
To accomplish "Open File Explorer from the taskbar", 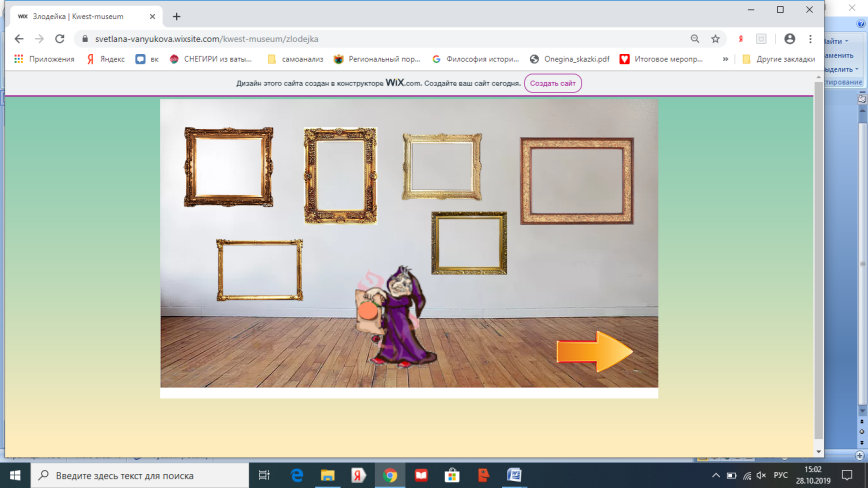I will [328, 475].
